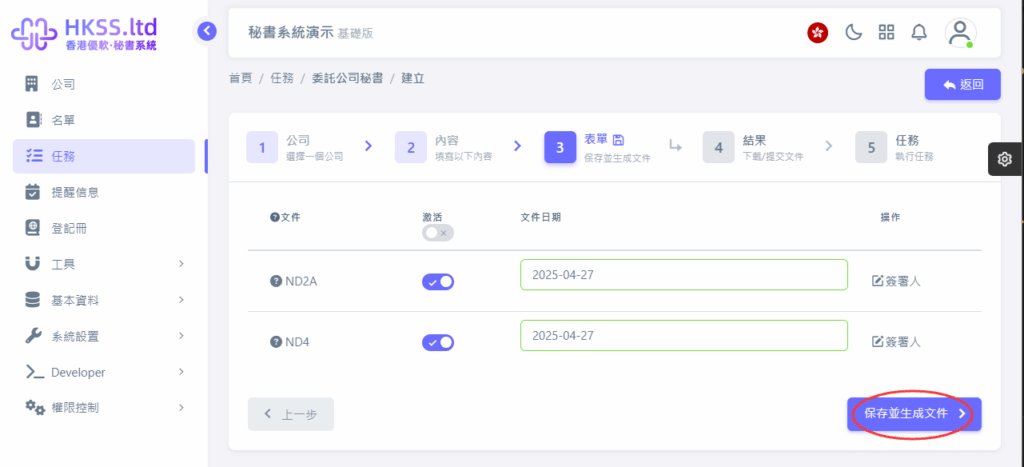
Task: Disable the ND2A activation toggle
Action: [x=438, y=282]
